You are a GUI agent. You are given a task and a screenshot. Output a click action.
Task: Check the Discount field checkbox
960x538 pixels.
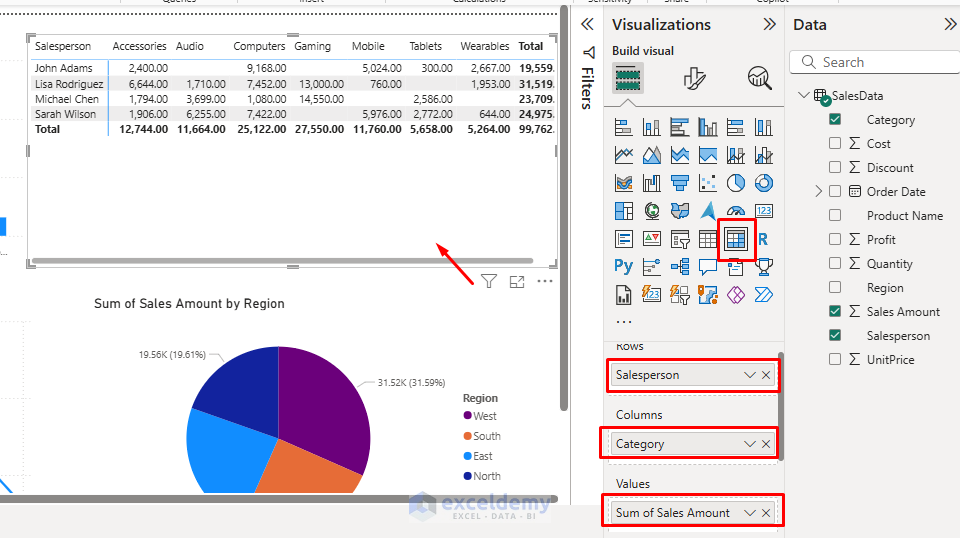click(x=834, y=167)
